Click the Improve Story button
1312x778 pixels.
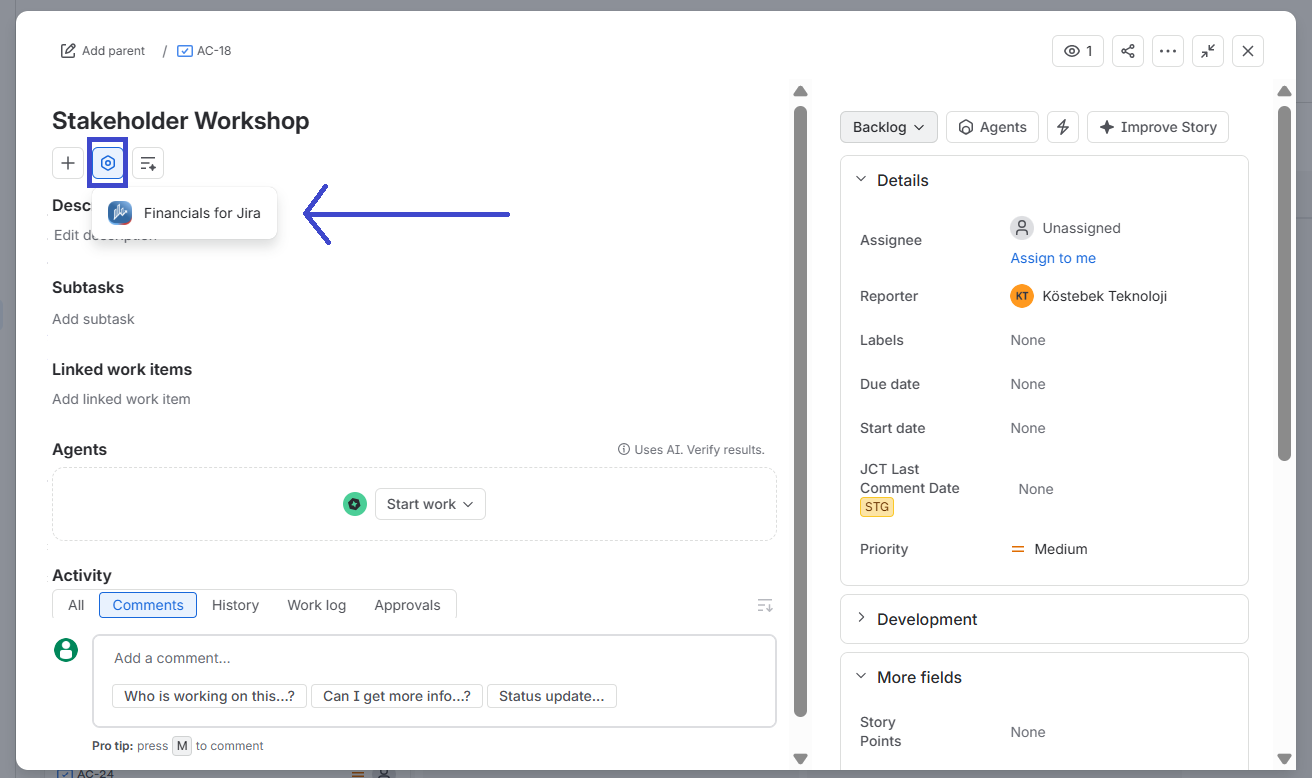[1158, 127]
